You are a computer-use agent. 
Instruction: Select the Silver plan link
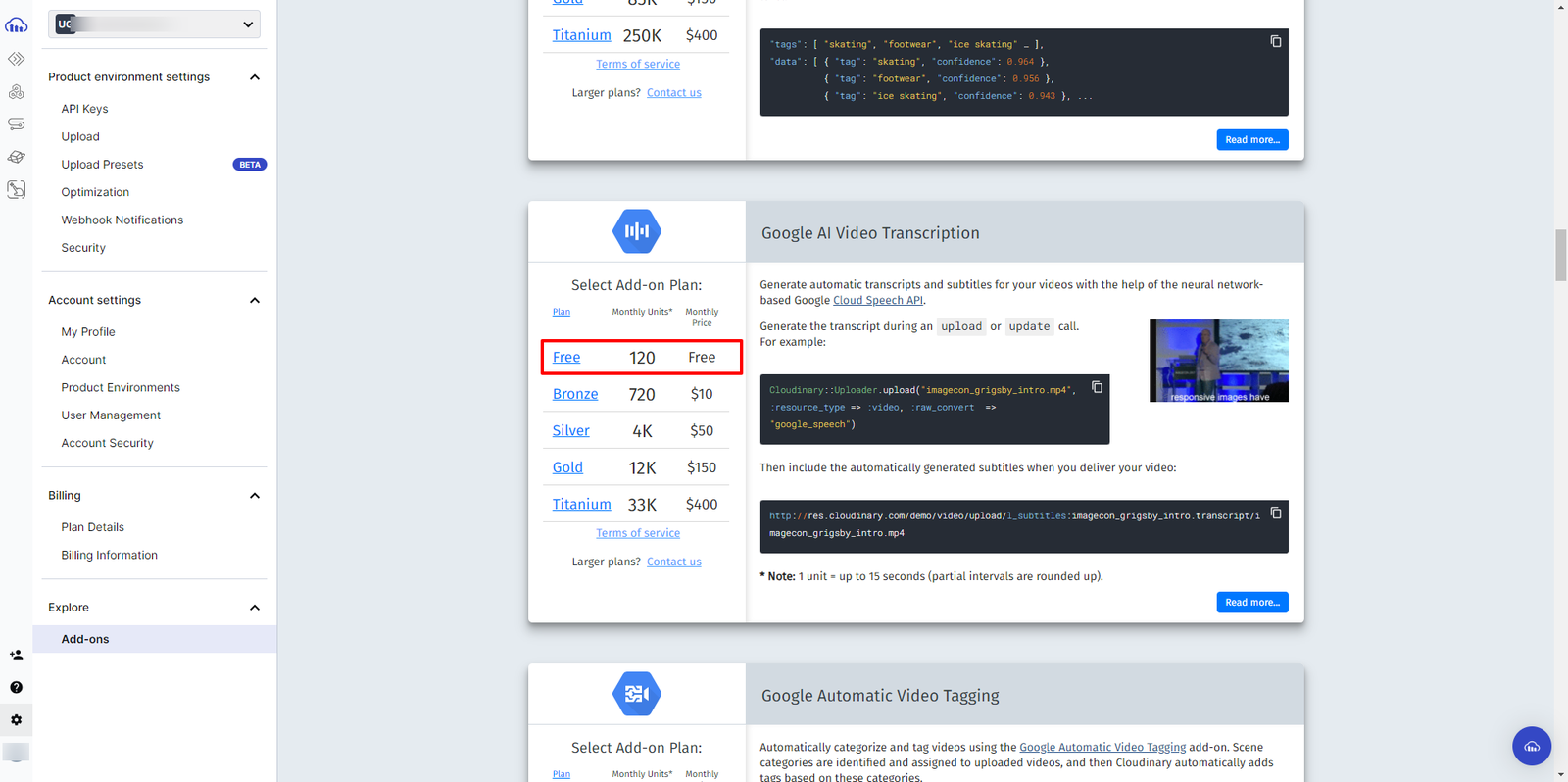tap(570, 430)
